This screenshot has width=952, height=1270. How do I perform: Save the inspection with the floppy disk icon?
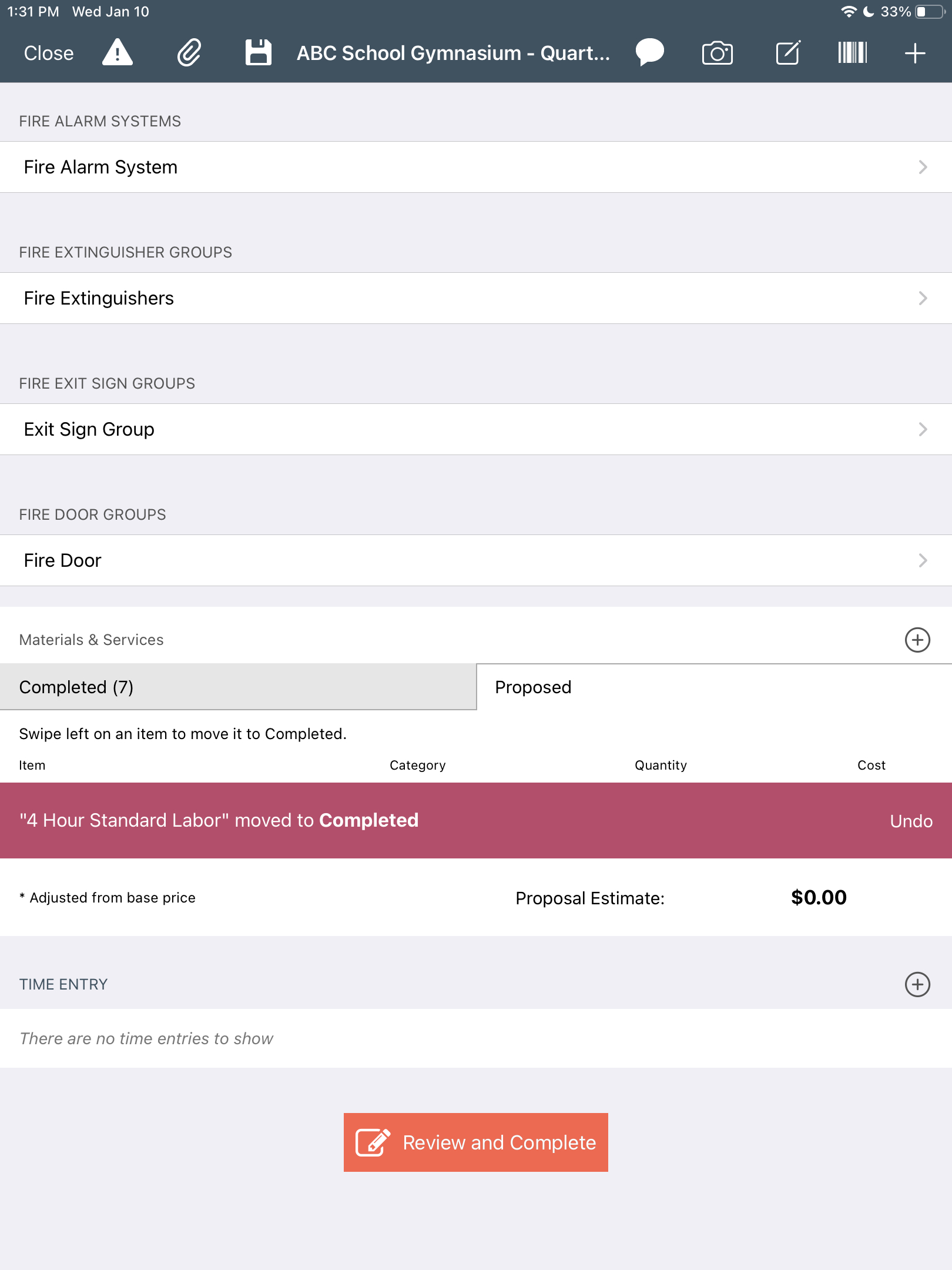pos(259,53)
